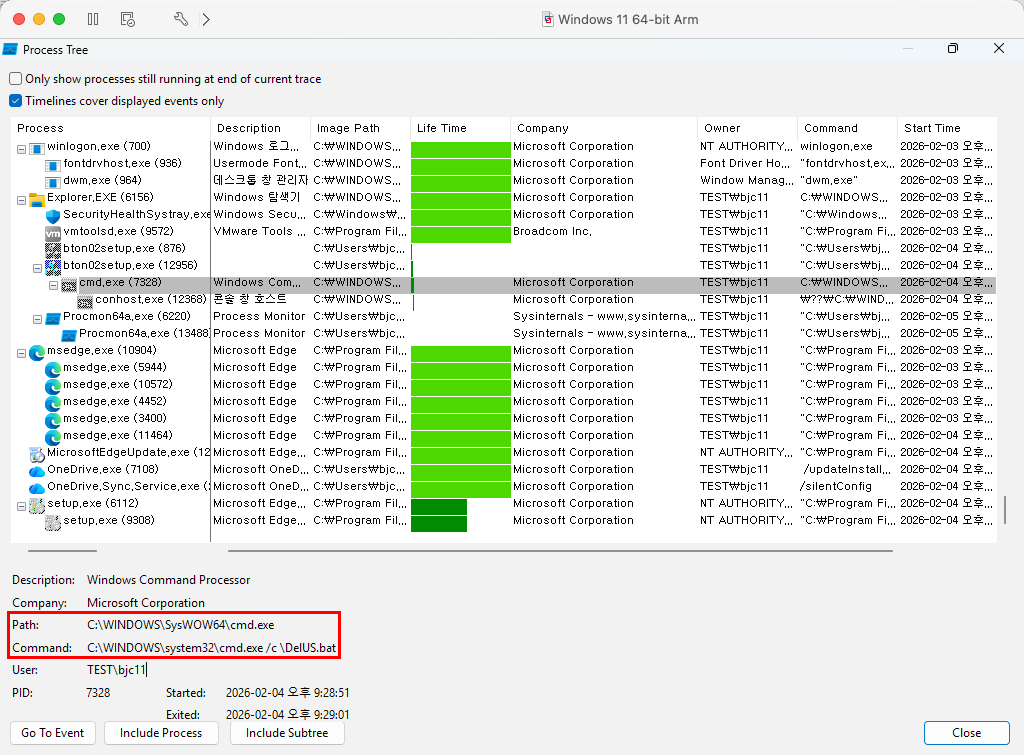Click the OneDrive.exe cloud icon
1024x755 pixels.
coord(37,470)
